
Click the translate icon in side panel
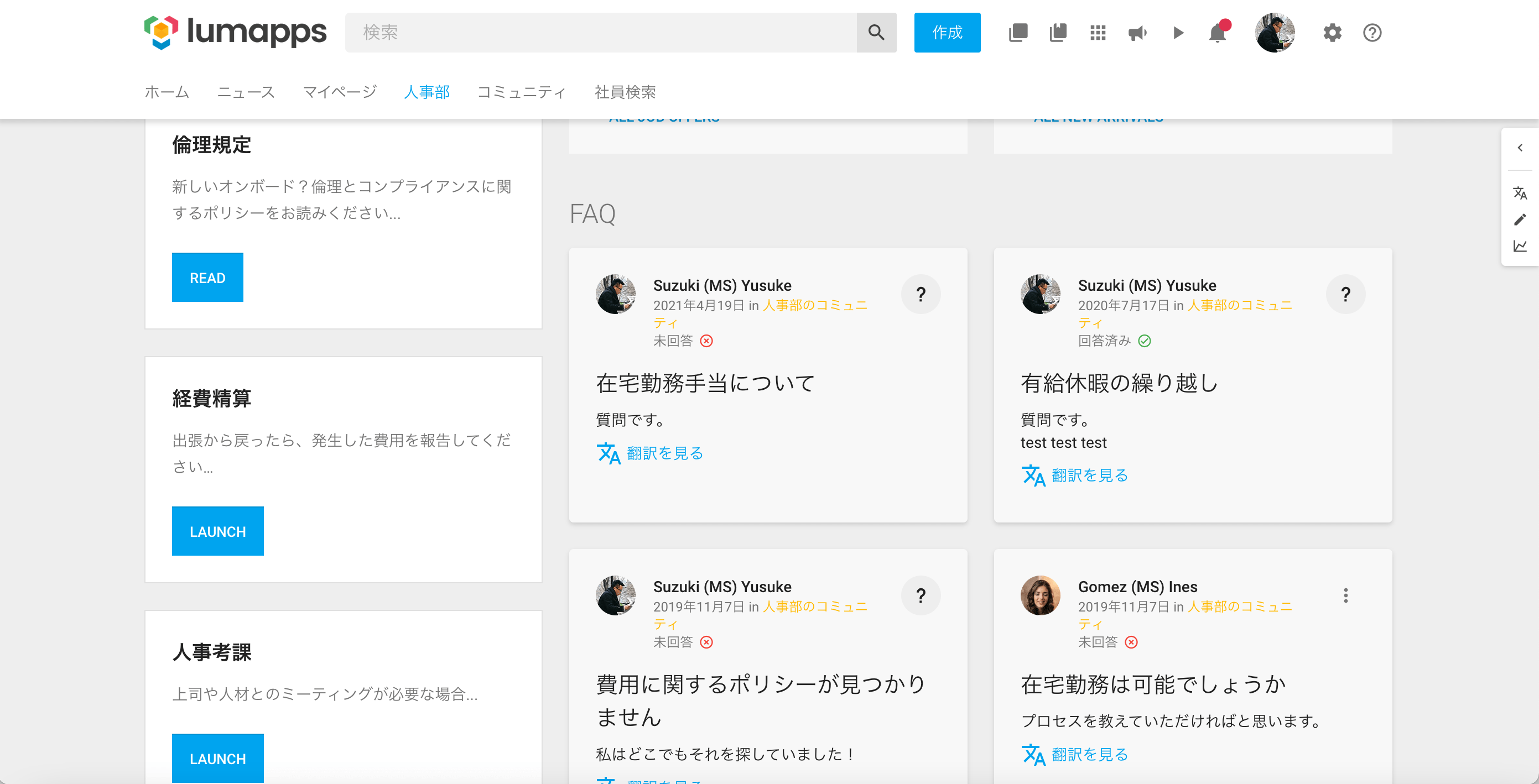(x=1519, y=193)
